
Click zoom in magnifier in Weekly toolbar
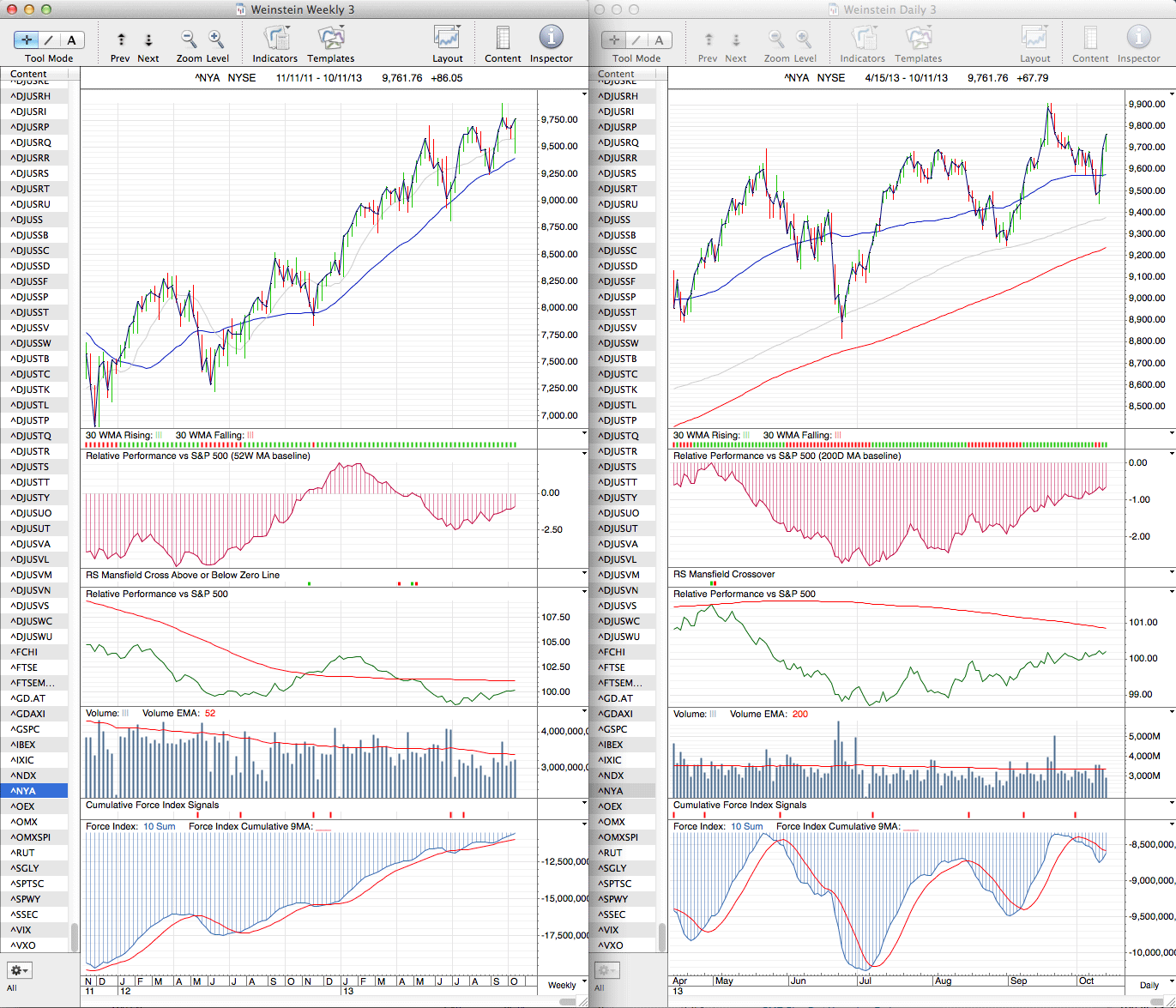click(x=216, y=39)
